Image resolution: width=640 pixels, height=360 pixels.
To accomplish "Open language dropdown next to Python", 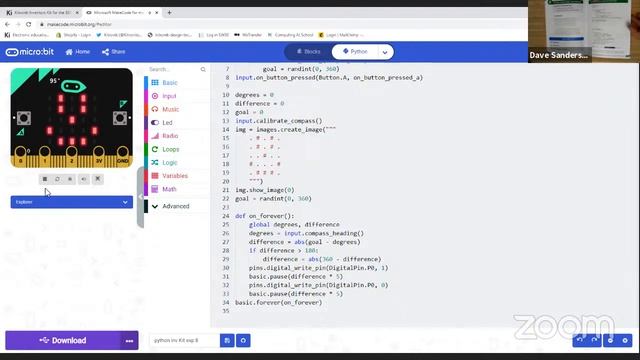I will click(x=385, y=52).
